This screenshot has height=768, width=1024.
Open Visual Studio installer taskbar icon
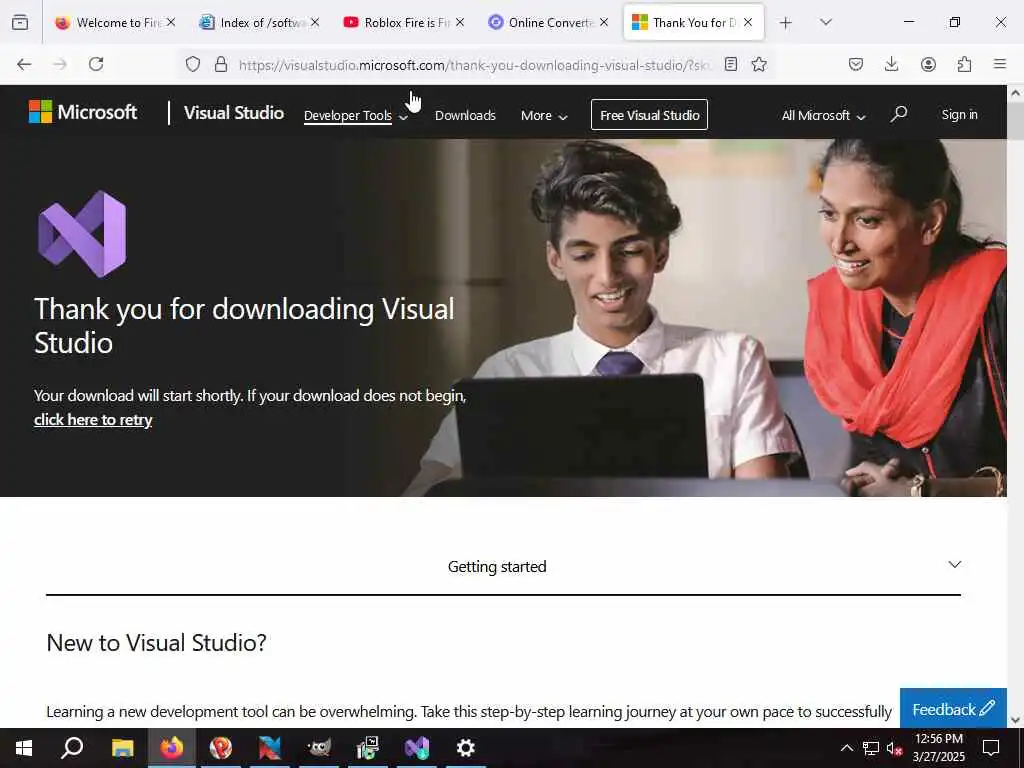pos(417,748)
